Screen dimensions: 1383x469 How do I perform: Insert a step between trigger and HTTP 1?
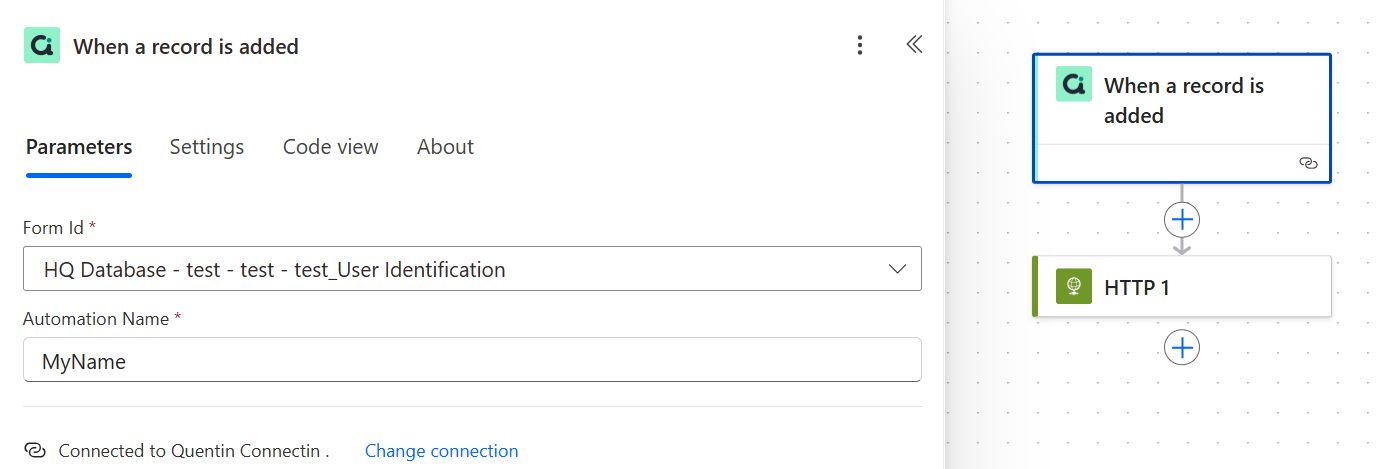[1182, 220]
